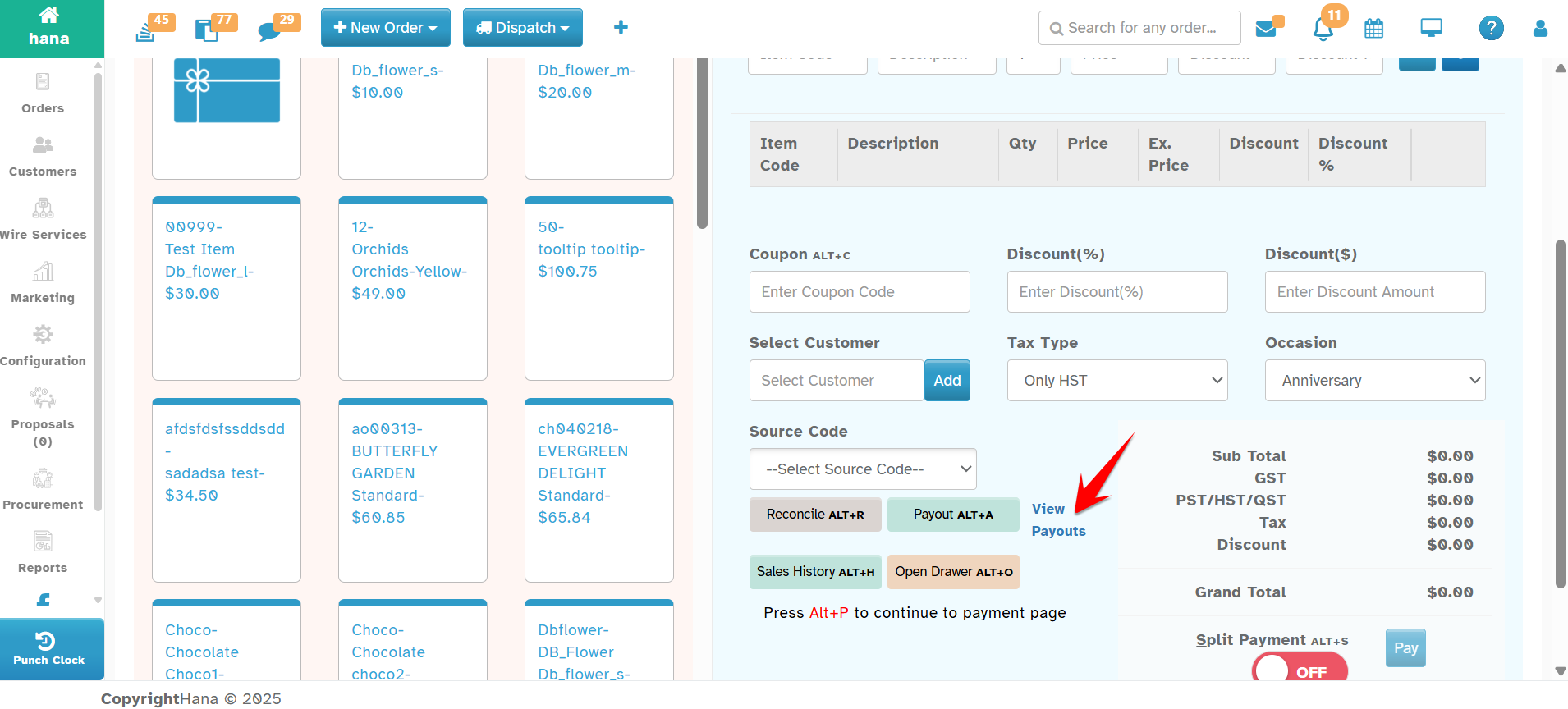
Task: Select the 50- tooltip $100.75 product
Action: [x=599, y=288]
